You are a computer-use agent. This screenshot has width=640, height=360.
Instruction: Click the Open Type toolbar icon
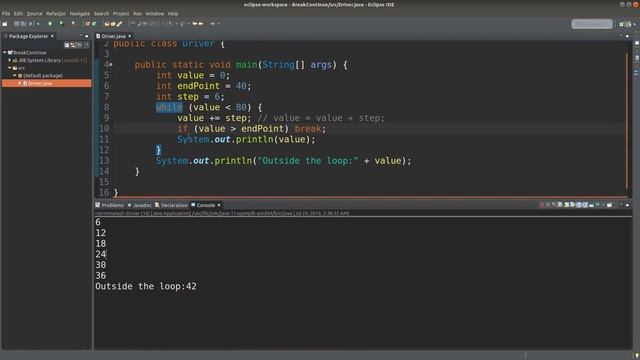point(107,24)
